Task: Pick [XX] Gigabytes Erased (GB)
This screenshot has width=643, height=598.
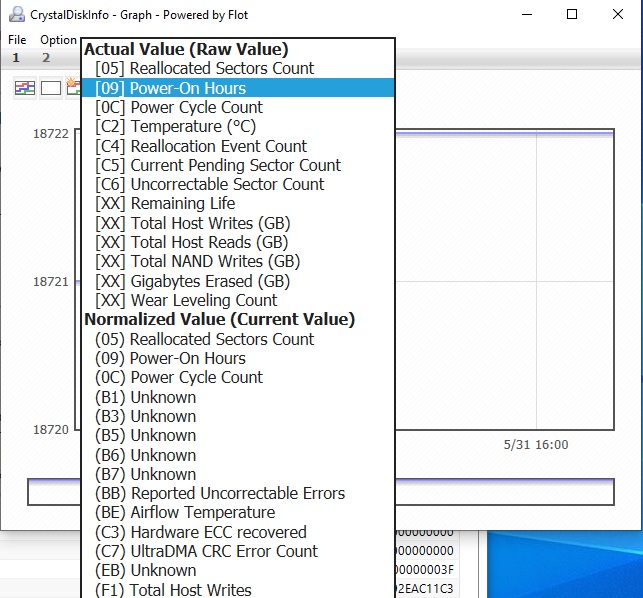Action: point(238,281)
